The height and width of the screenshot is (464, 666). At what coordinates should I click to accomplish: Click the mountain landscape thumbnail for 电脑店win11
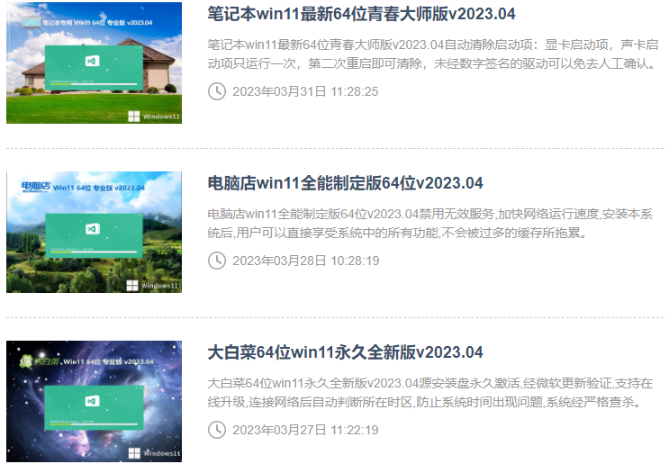[94, 232]
